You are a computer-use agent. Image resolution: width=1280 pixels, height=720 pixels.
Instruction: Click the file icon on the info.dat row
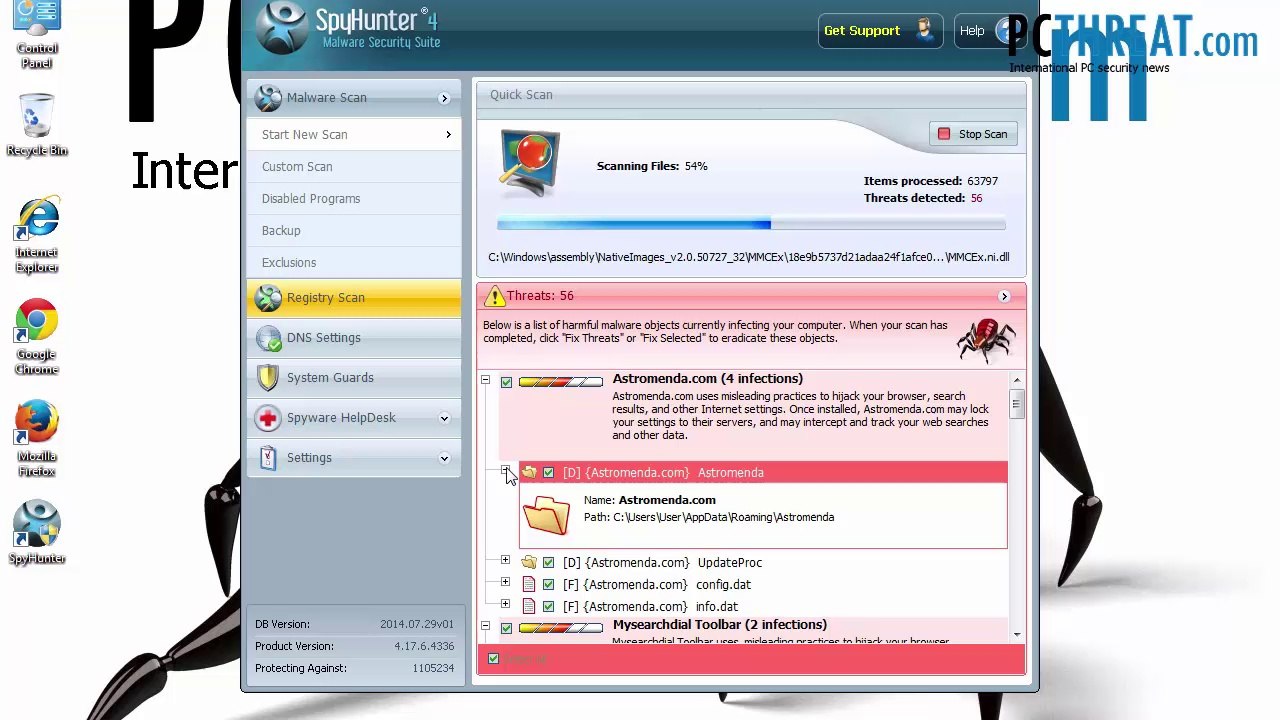pos(529,607)
